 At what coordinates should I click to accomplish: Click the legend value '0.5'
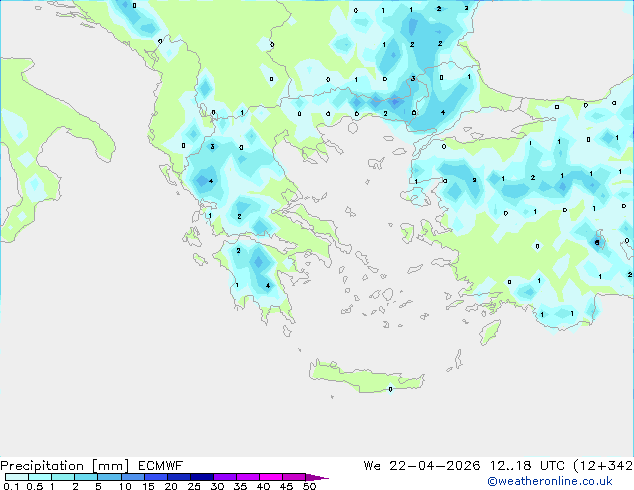point(35,486)
